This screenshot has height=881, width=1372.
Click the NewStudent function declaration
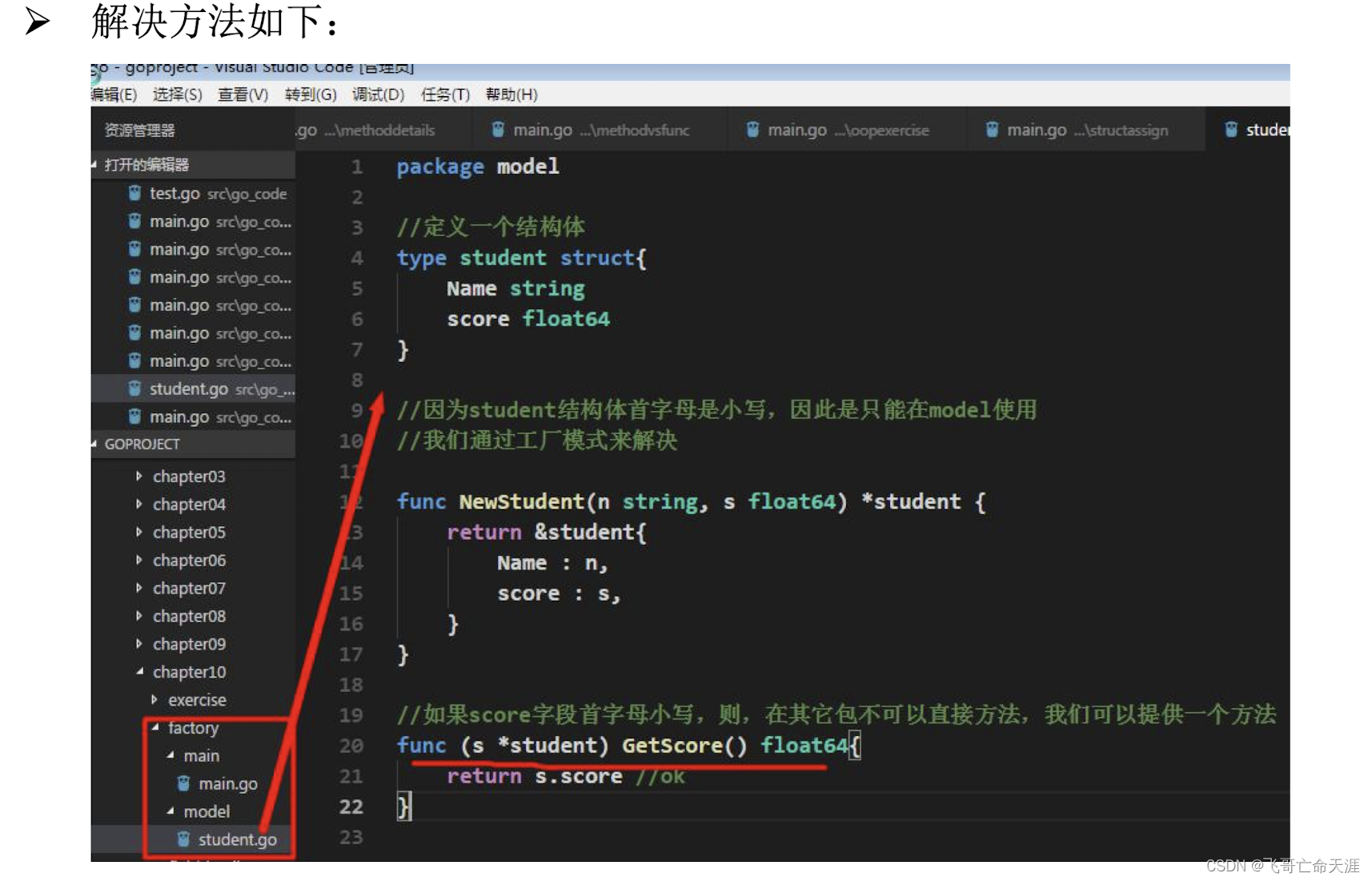(692, 501)
